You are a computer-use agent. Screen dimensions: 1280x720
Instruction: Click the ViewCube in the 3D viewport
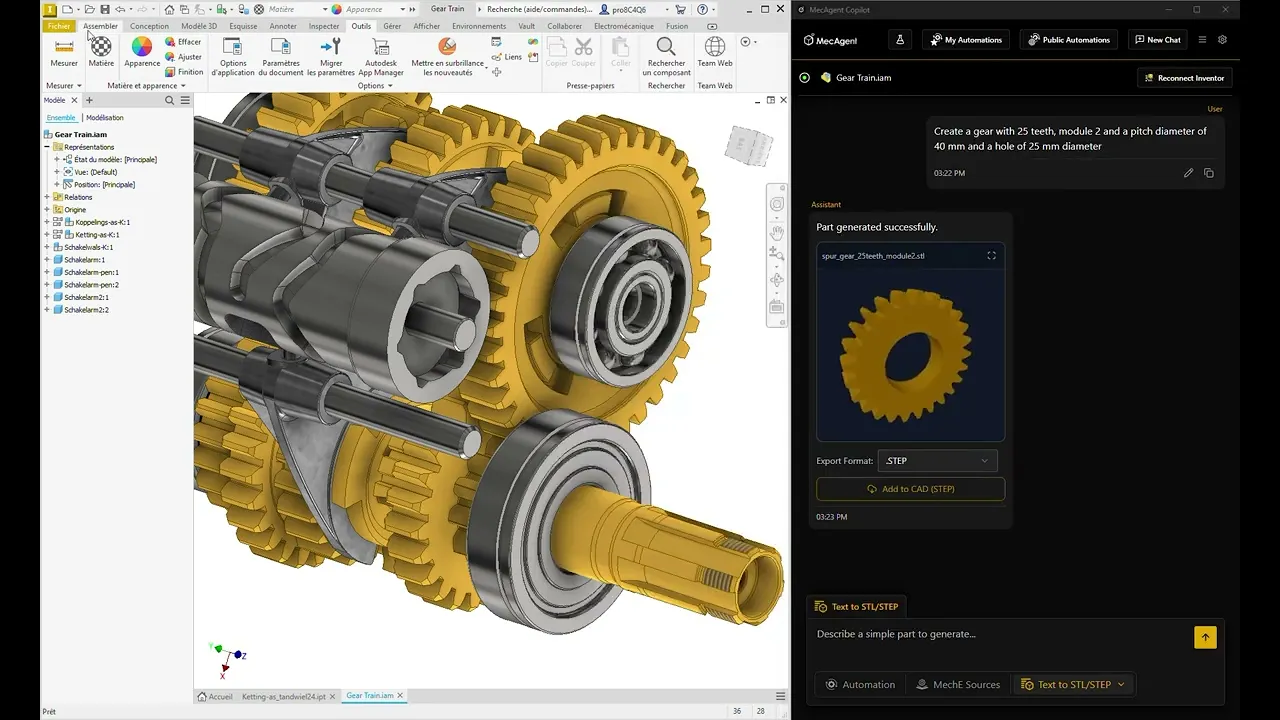tap(749, 145)
